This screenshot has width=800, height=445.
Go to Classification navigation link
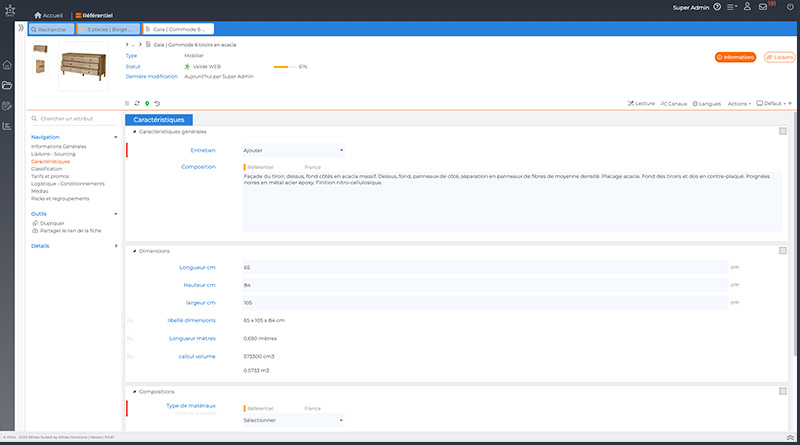(46, 169)
